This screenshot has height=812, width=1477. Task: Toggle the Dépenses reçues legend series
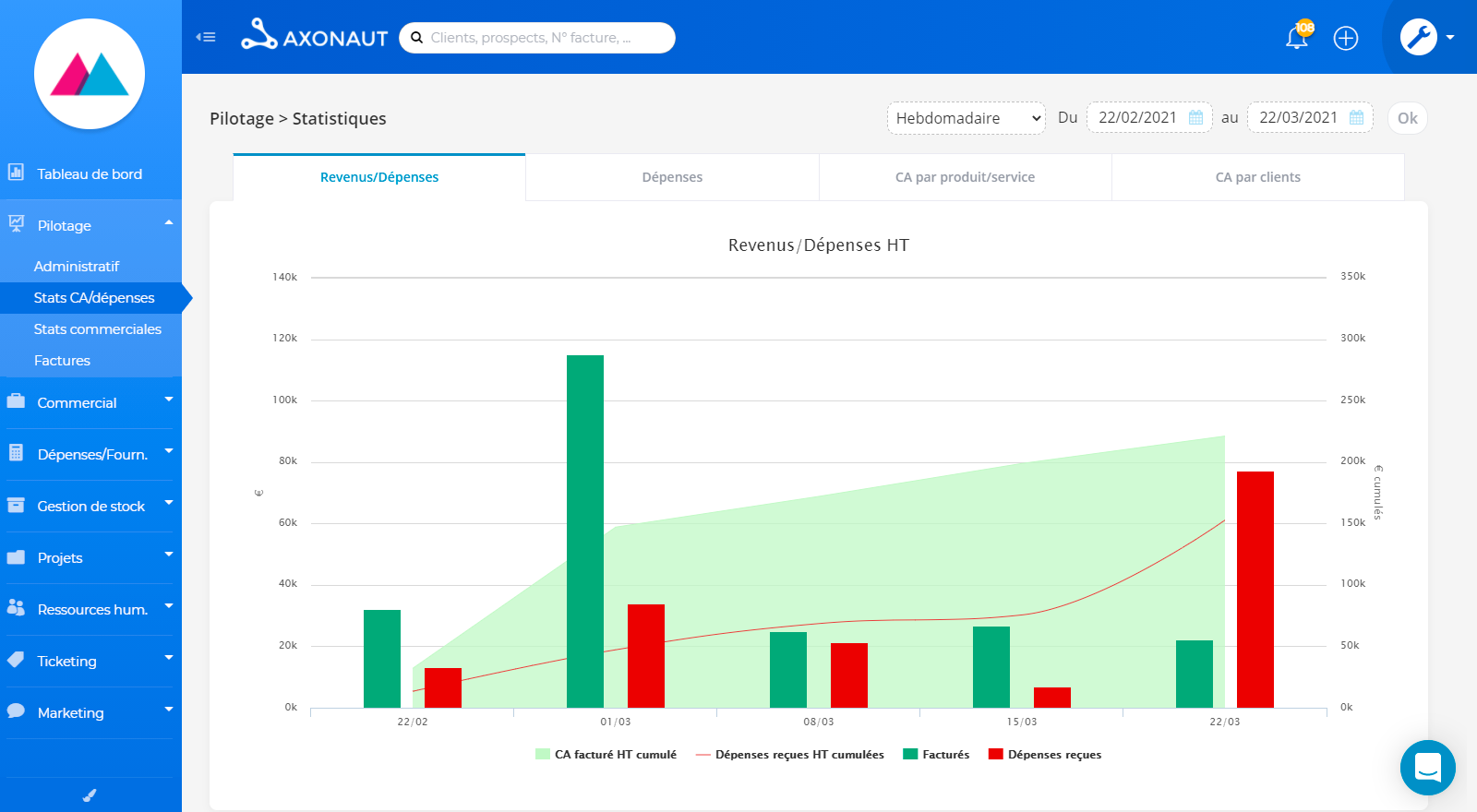1045,754
